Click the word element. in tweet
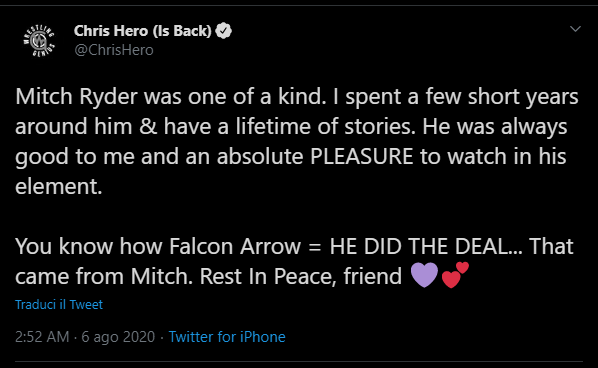The height and width of the screenshot is (368, 598). click(59, 186)
